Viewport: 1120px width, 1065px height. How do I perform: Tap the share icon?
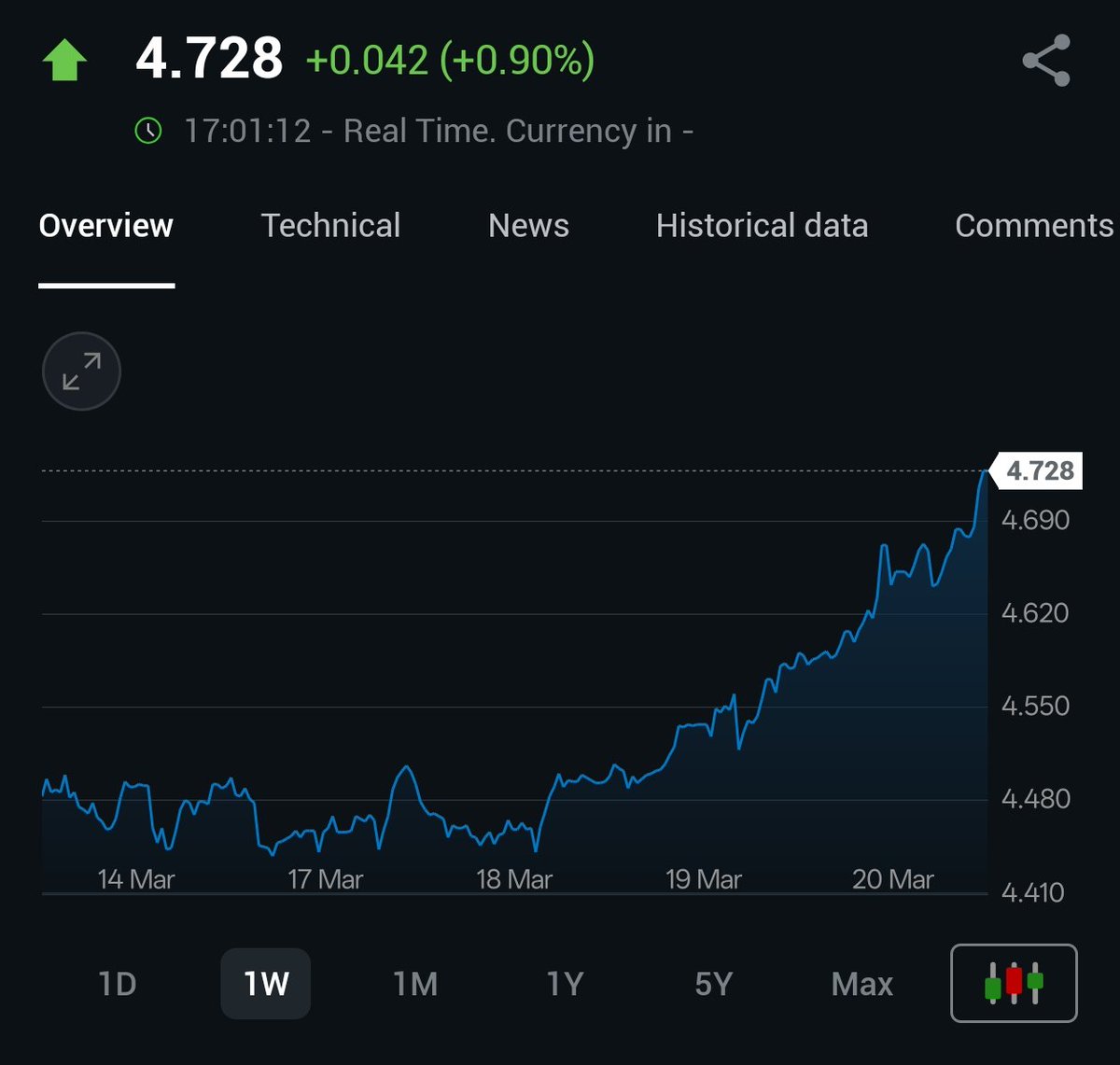click(1046, 61)
